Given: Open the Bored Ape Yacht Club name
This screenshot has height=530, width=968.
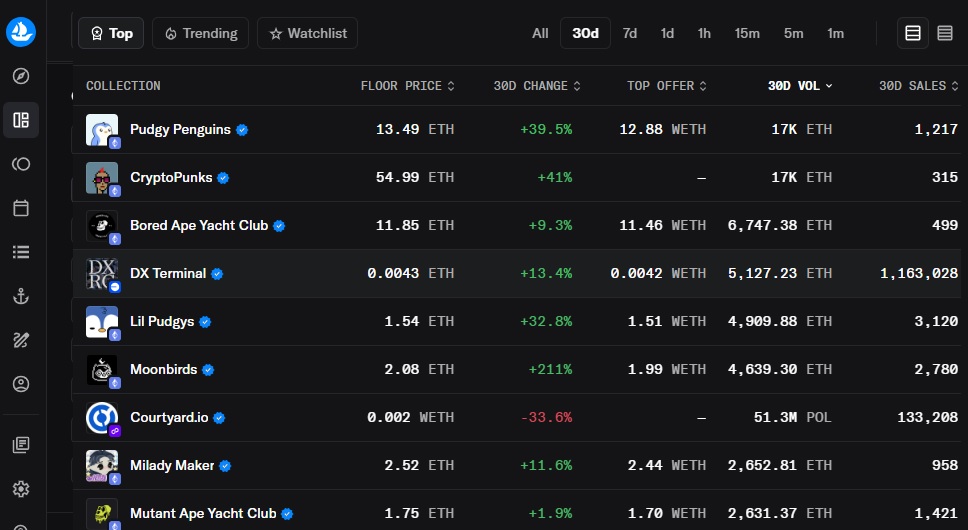Looking at the screenshot, I should click(x=199, y=226).
